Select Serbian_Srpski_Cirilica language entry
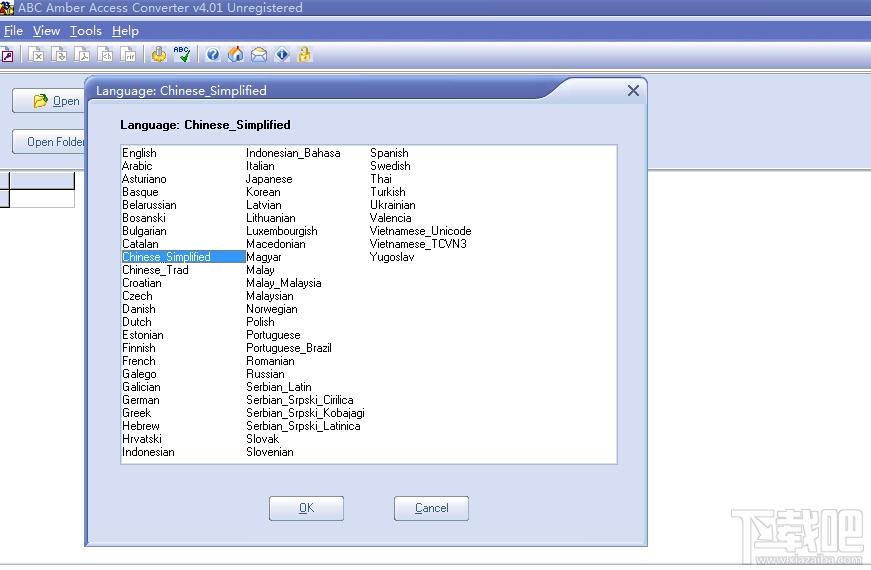This screenshot has height=570, width=871. [x=299, y=399]
